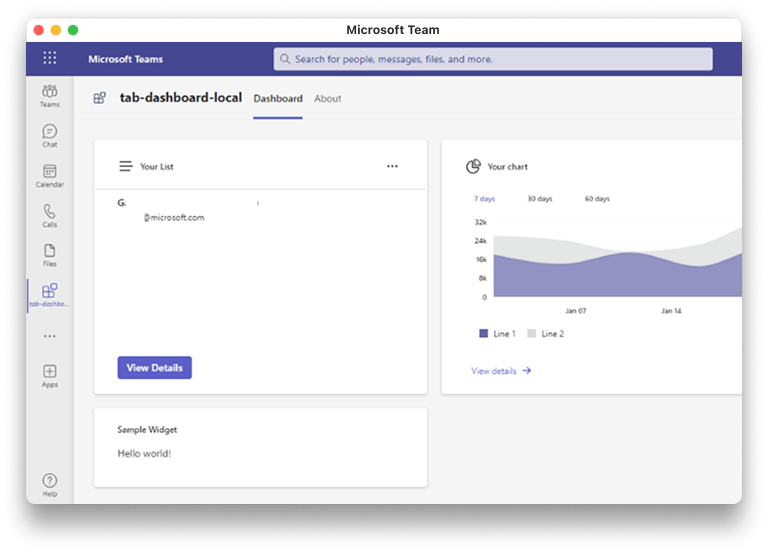Click the 32k axis value
This screenshot has height=552, width=768.
[x=480, y=222]
